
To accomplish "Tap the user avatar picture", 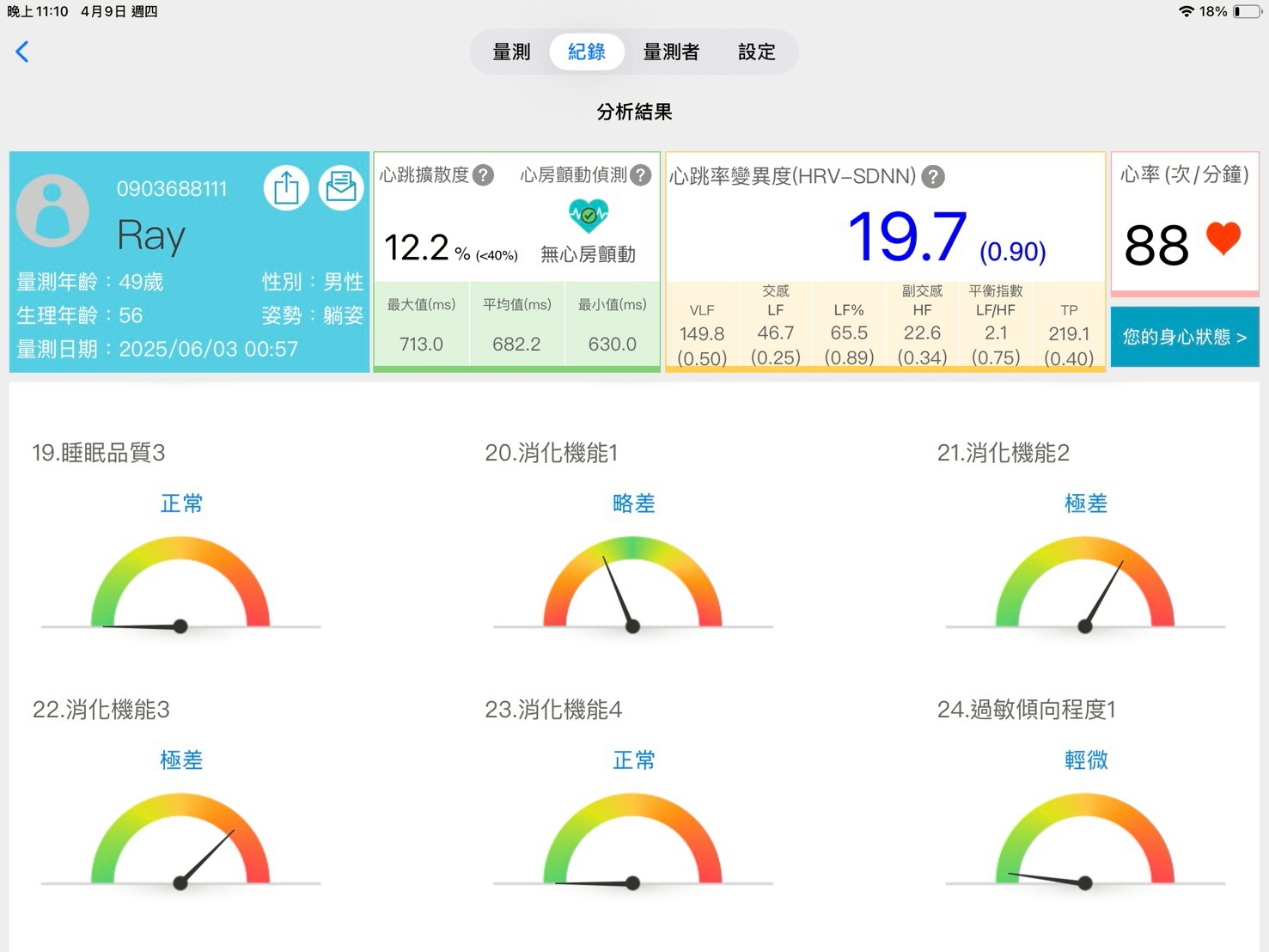I will (x=53, y=211).
